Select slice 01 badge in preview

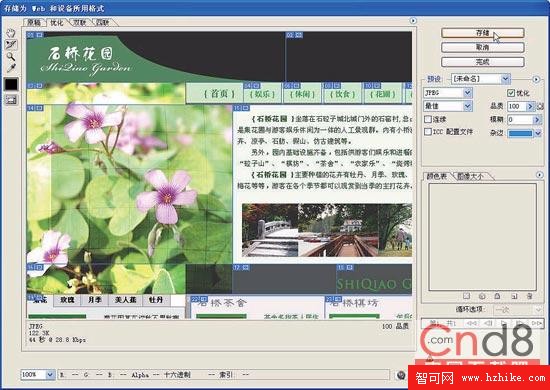pos(34,35)
